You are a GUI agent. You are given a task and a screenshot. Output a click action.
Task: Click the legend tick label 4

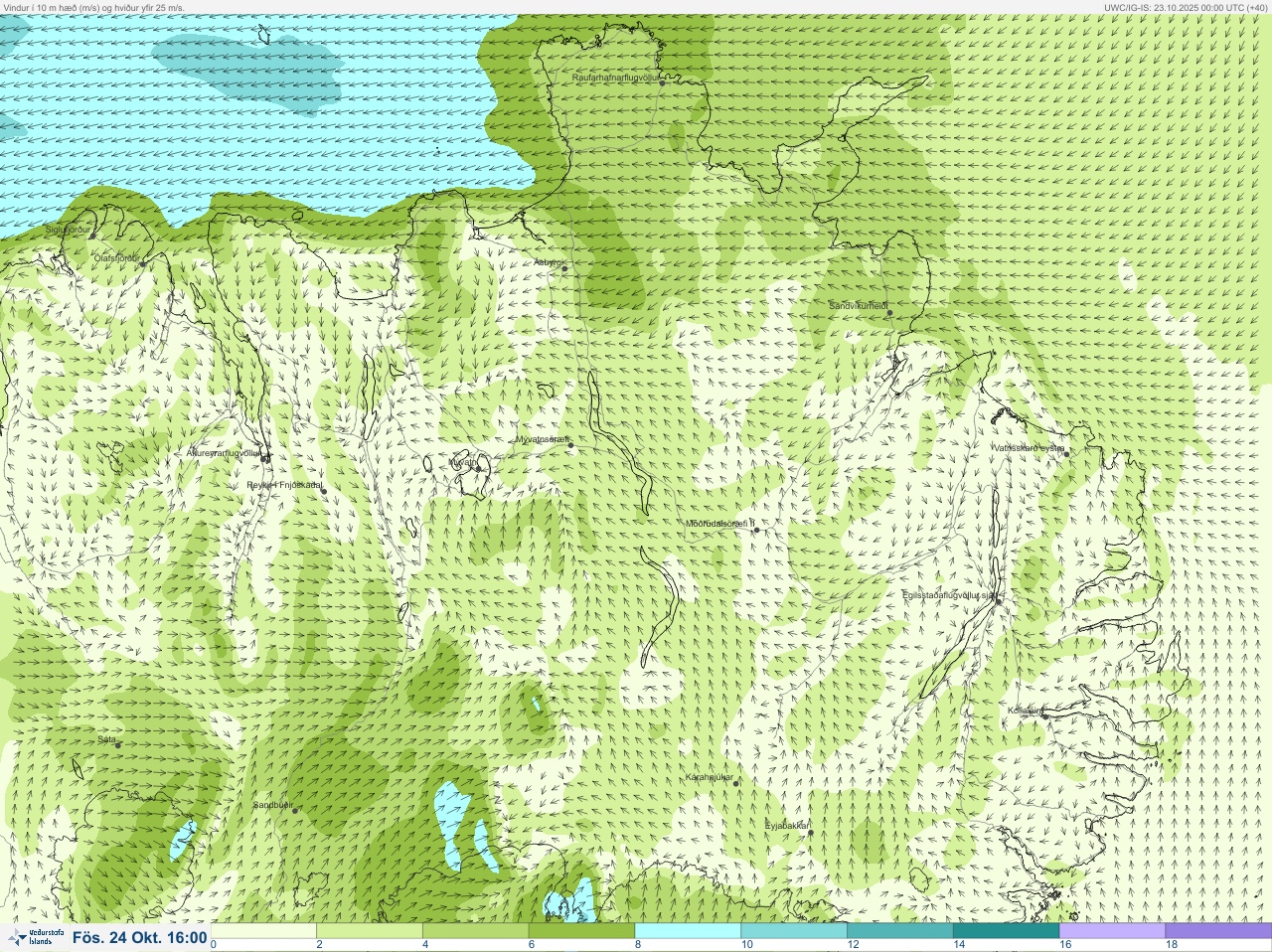425,945
